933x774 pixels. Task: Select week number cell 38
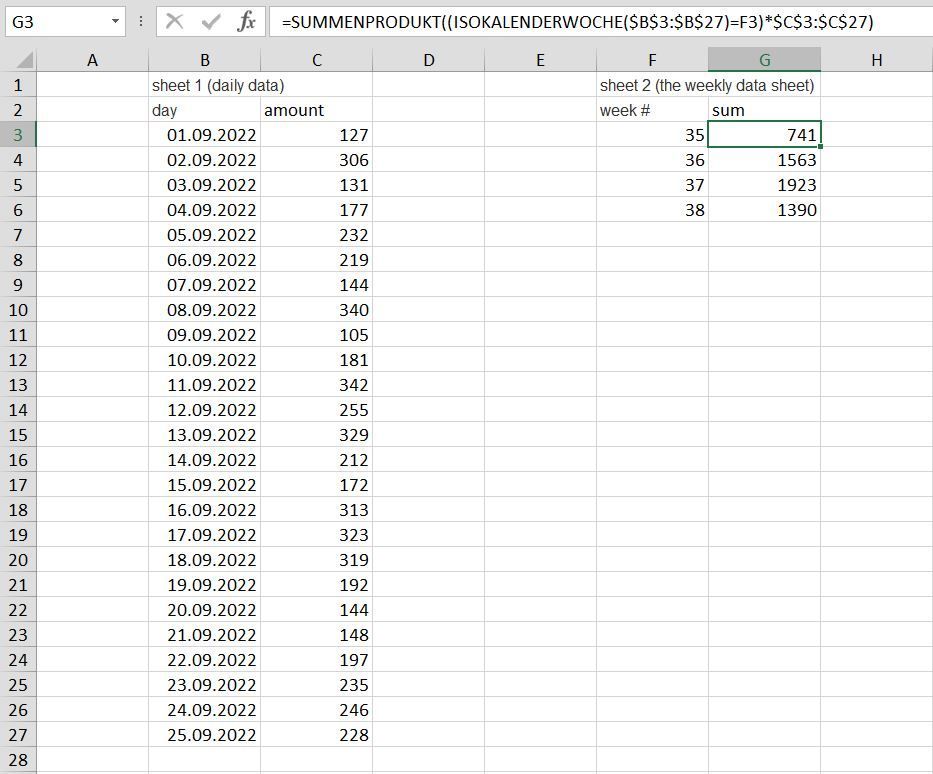click(x=652, y=210)
